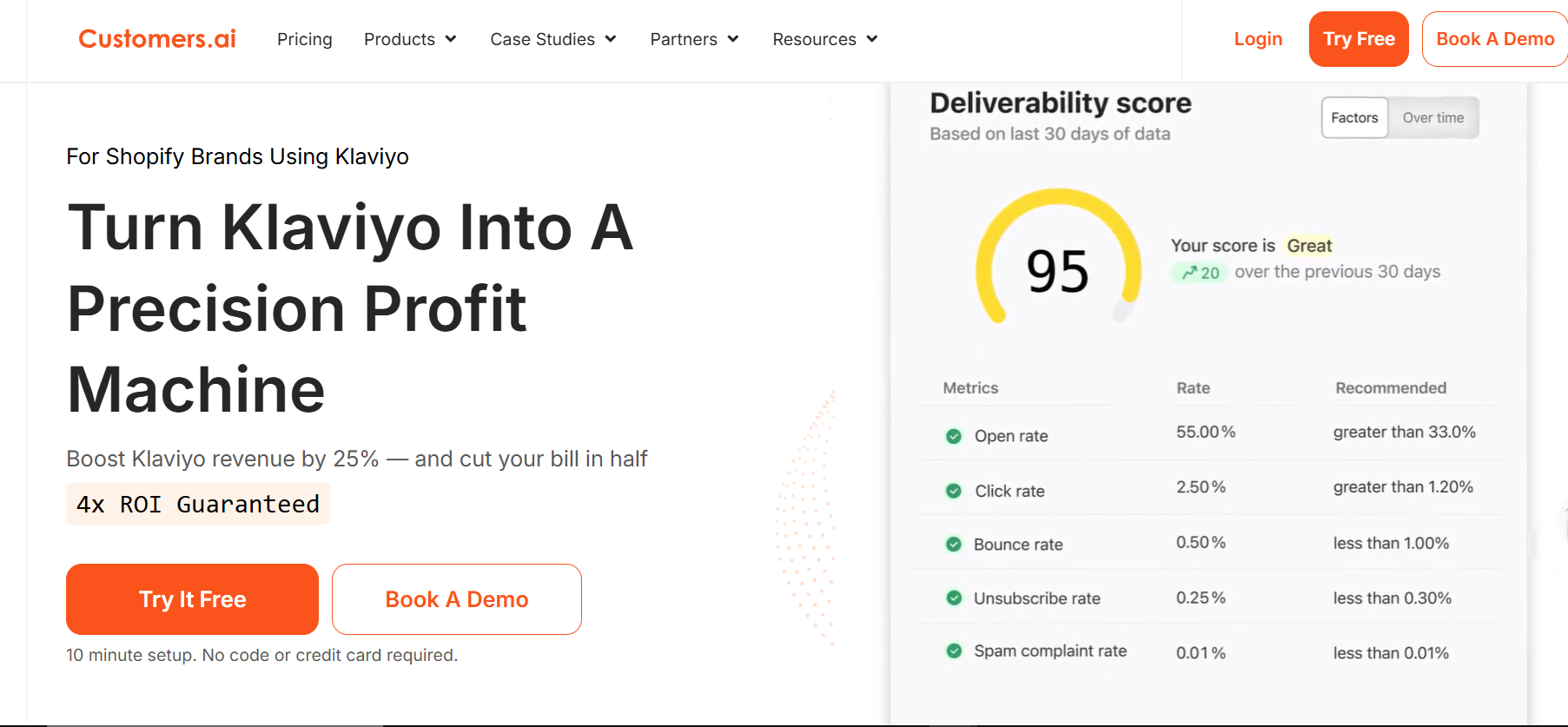The height and width of the screenshot is (727, 1568).
Task: Click the Recommended column header
Action: tap(1391, 388)
